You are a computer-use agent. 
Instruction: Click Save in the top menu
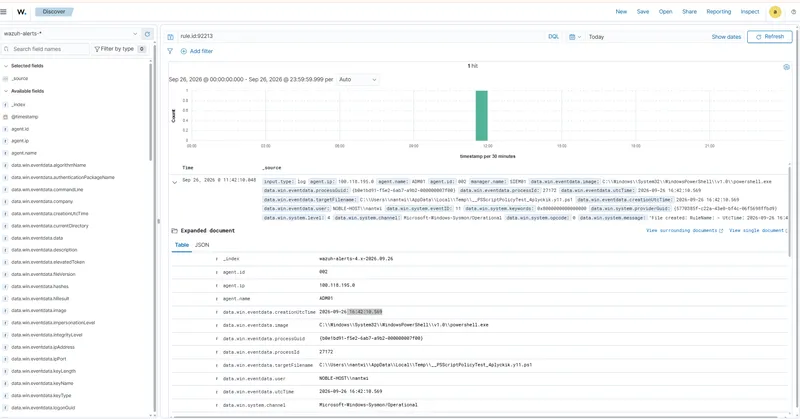[x=643, y=12]
